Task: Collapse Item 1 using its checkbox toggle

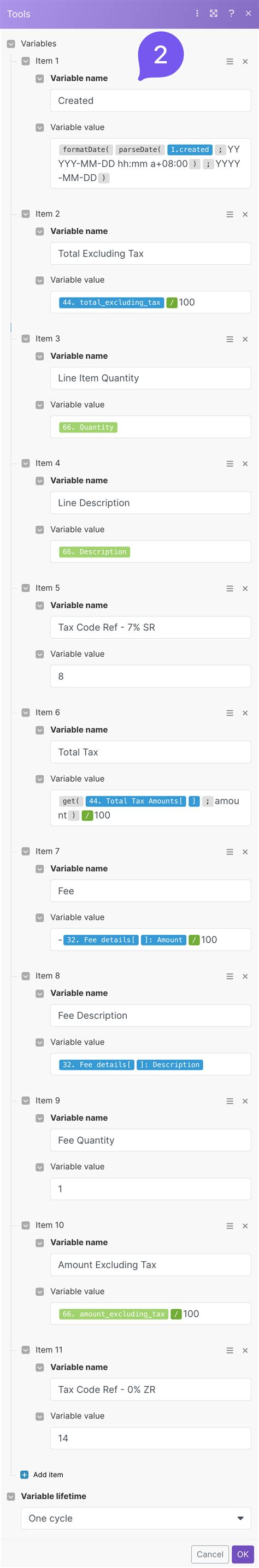Action: tap(26, 61)
